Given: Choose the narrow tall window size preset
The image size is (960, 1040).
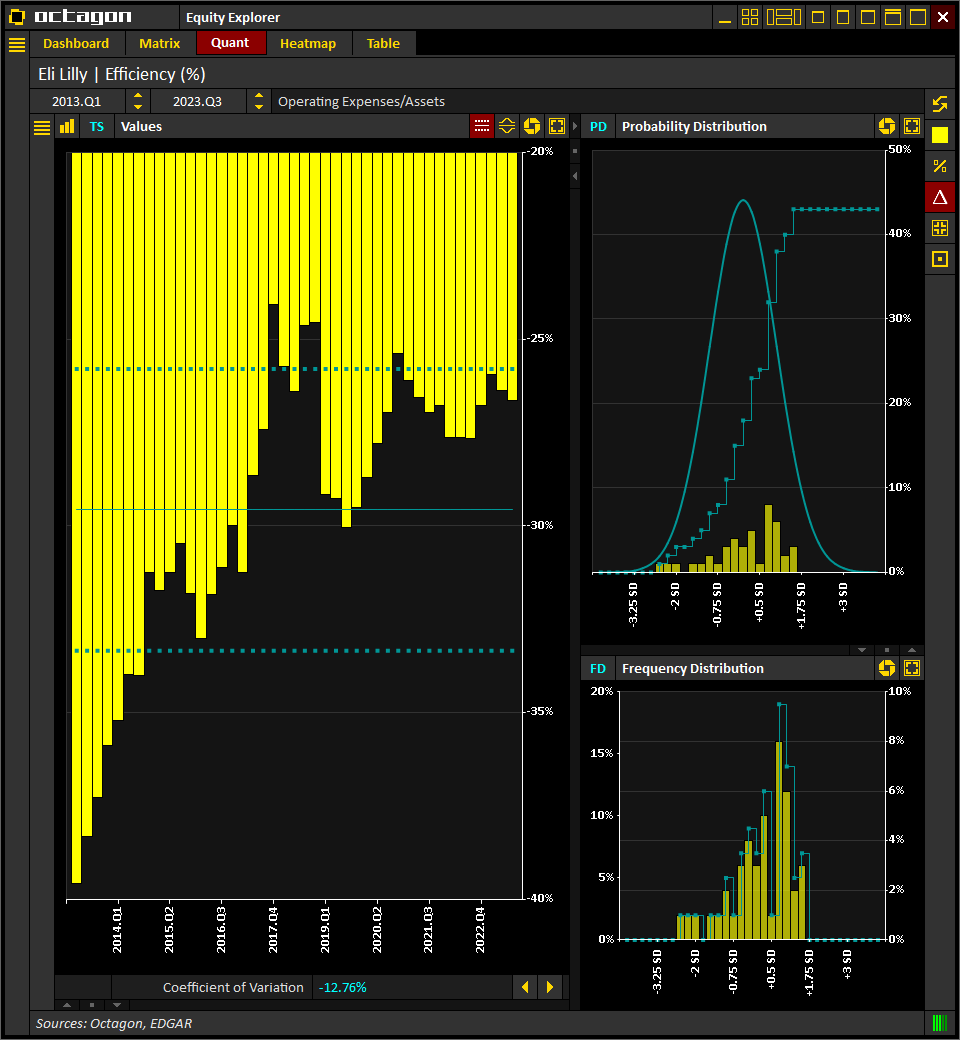Looking at the screenshot, I should 843,17.
